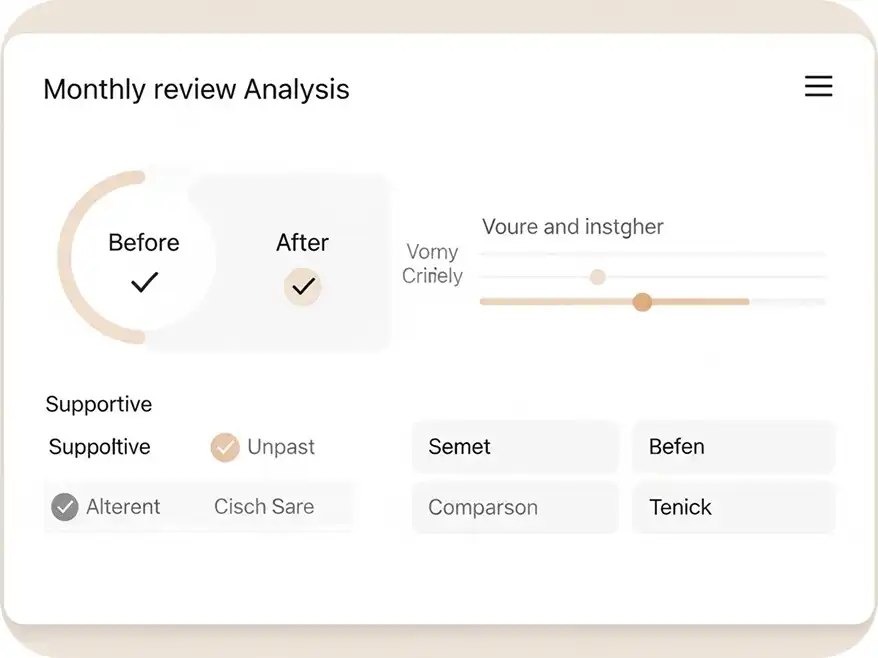Viewport: 878px width, 658px height.
Task: Click the pale upper slider handle
Action: pyautogui.click(x=597, y=277)
